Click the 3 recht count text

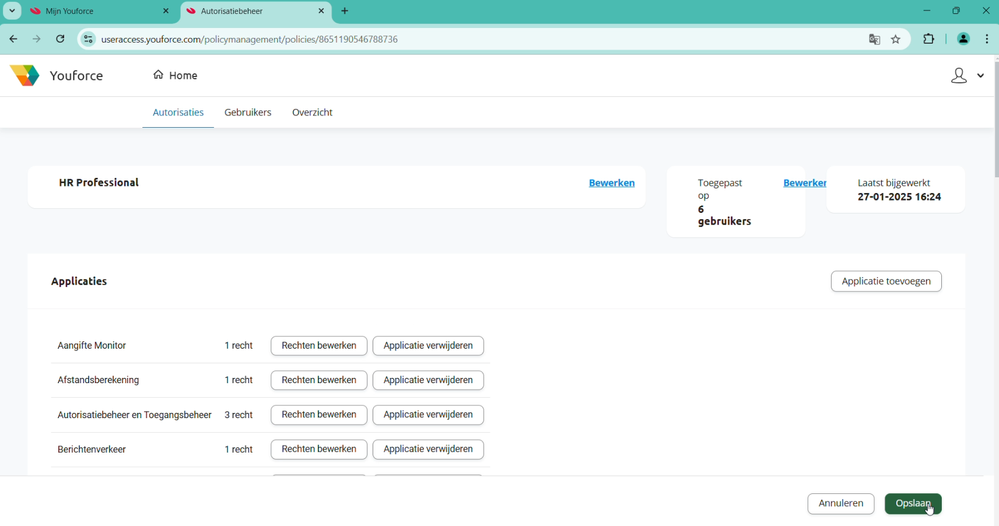pyautogui.click(x=238, y=415)
